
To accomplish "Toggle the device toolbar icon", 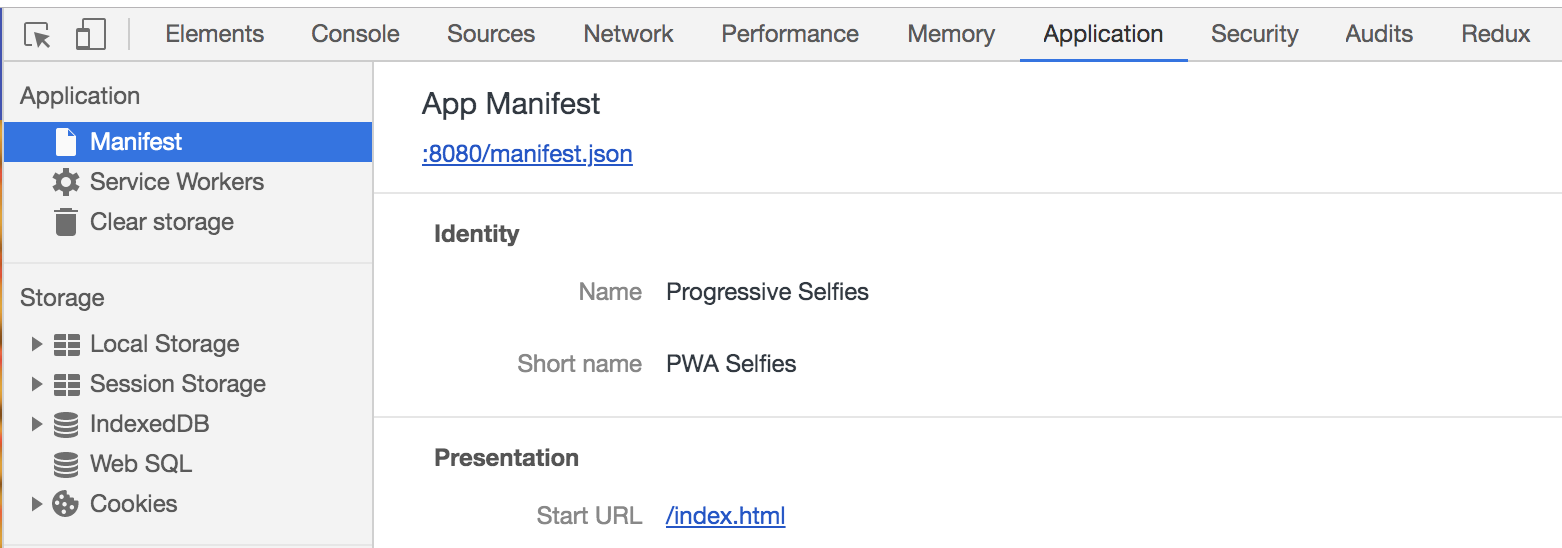I will click(91, 35).
